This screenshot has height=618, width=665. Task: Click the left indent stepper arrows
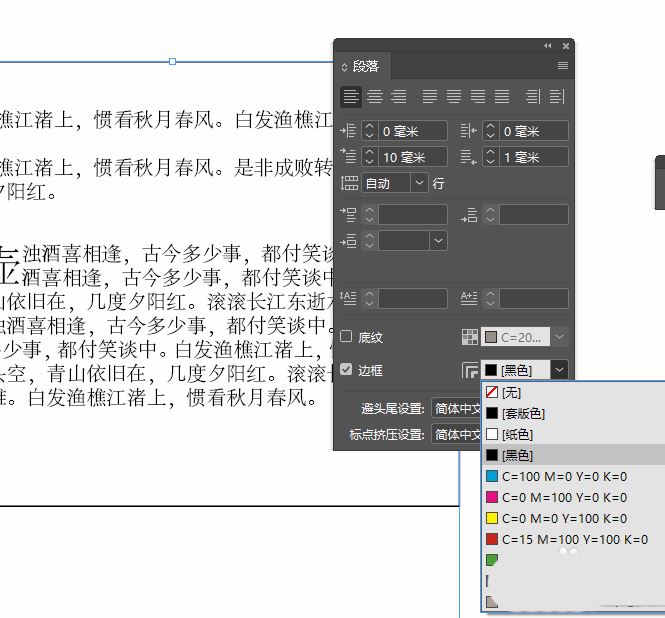(369, 131)
